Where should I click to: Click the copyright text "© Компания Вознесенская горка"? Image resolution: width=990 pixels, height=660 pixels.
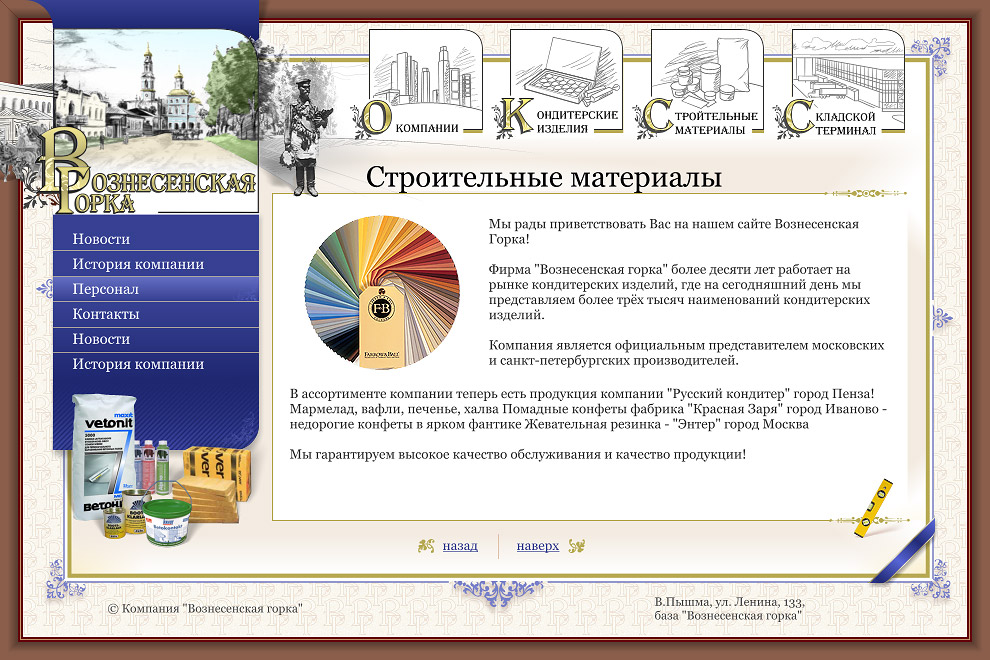(x=205, y=607)
